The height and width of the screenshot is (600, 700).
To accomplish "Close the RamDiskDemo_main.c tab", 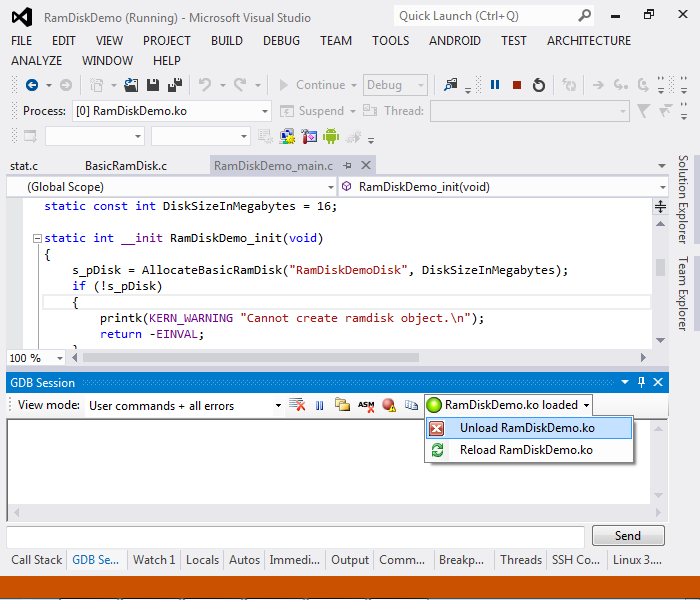I will [x=366, y=165].
